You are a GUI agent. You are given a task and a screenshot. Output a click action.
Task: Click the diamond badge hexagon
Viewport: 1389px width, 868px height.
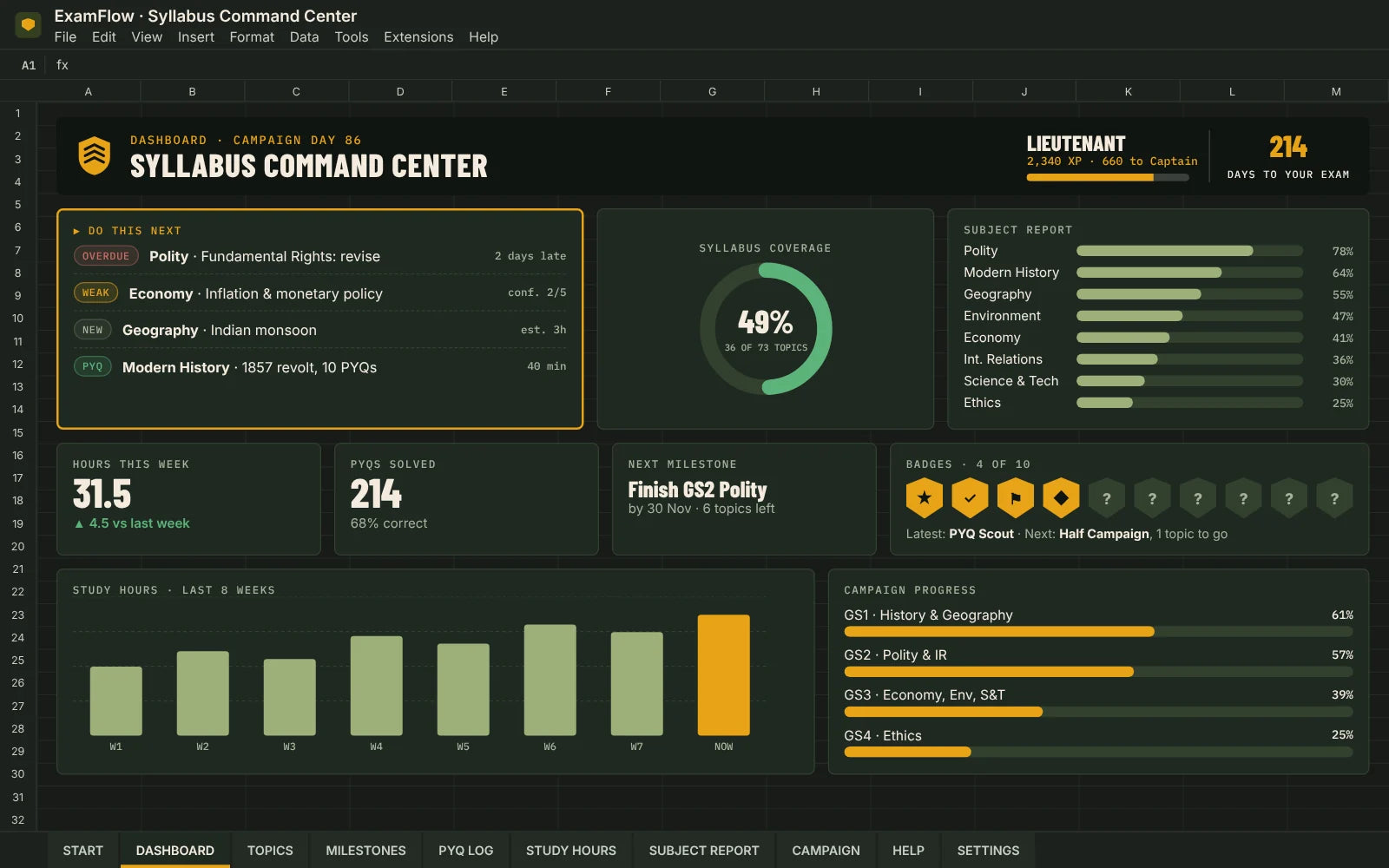click(1061, 498)
